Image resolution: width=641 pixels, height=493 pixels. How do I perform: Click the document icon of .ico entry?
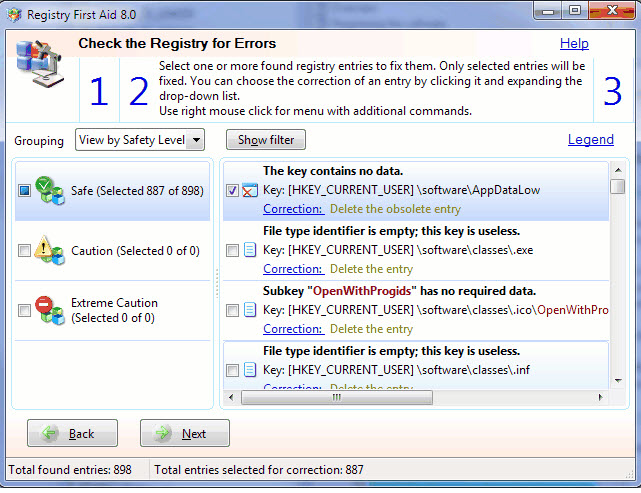point(250,310)
